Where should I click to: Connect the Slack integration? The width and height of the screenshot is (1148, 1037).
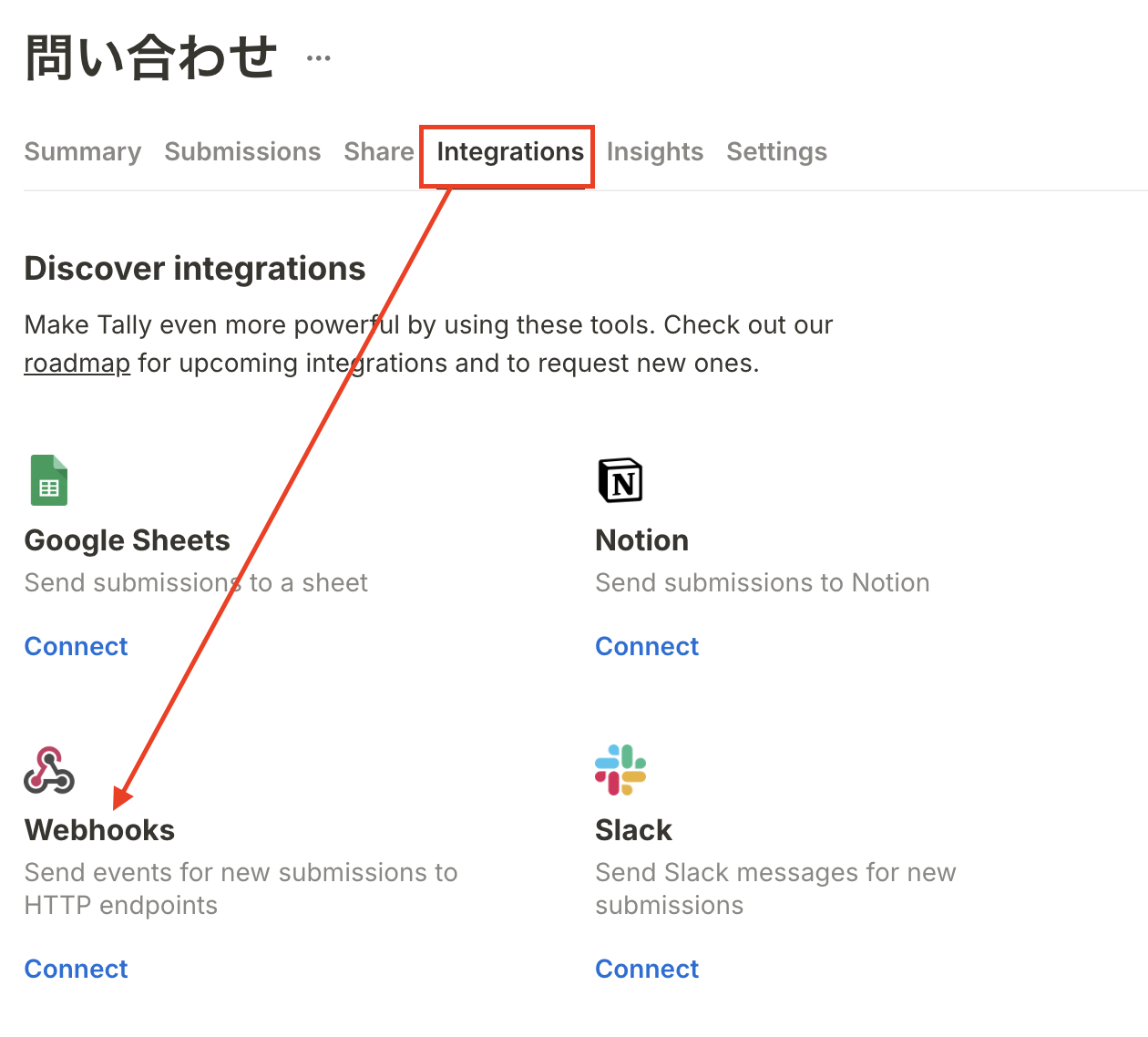coord(647,969)
